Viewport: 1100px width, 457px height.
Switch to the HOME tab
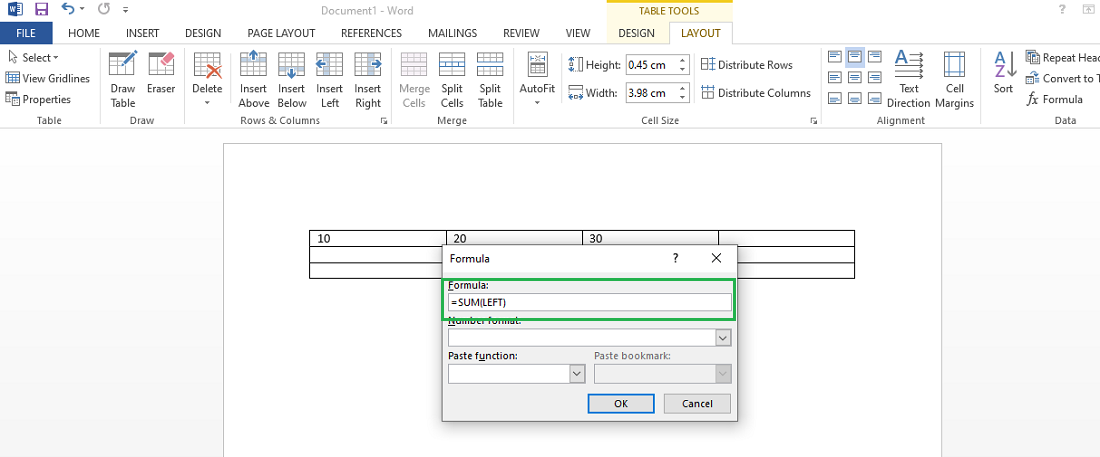tap(83, 33)
